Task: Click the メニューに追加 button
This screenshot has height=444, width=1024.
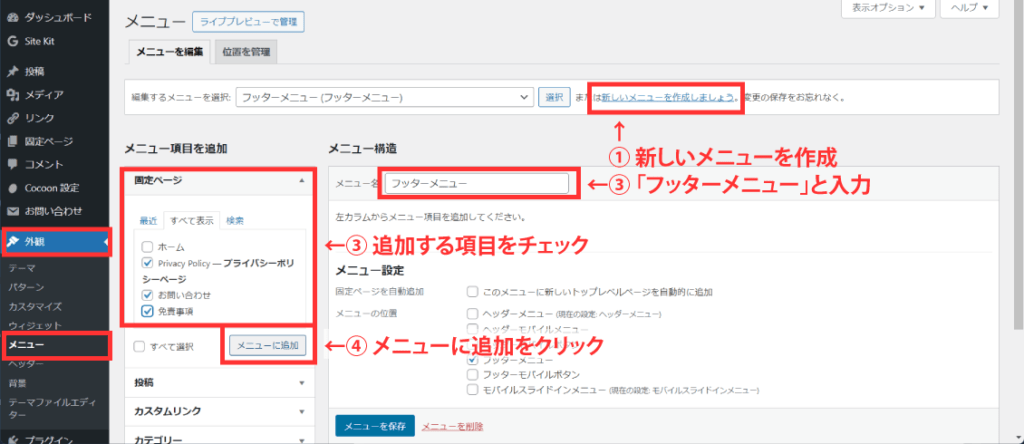Action: [267, 346]
